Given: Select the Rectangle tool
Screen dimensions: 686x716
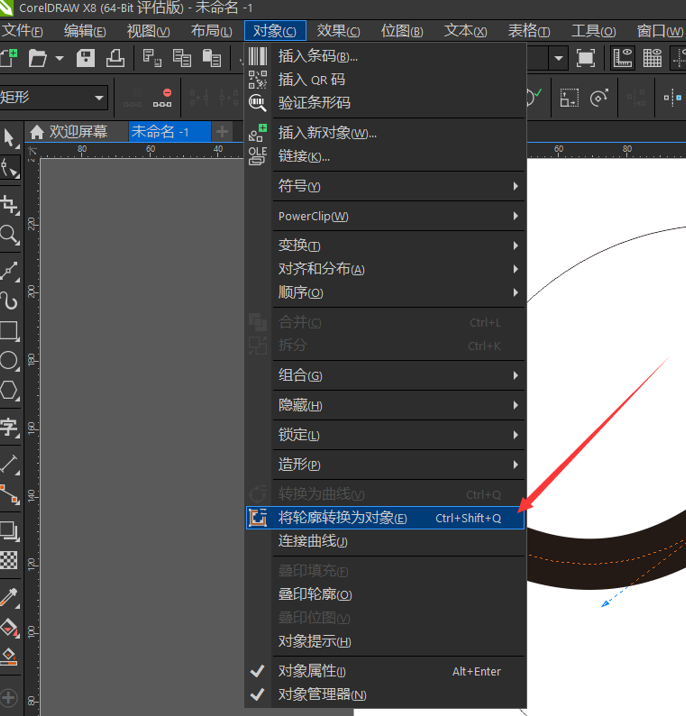Looking at the screenshot, I should (9, 330).
